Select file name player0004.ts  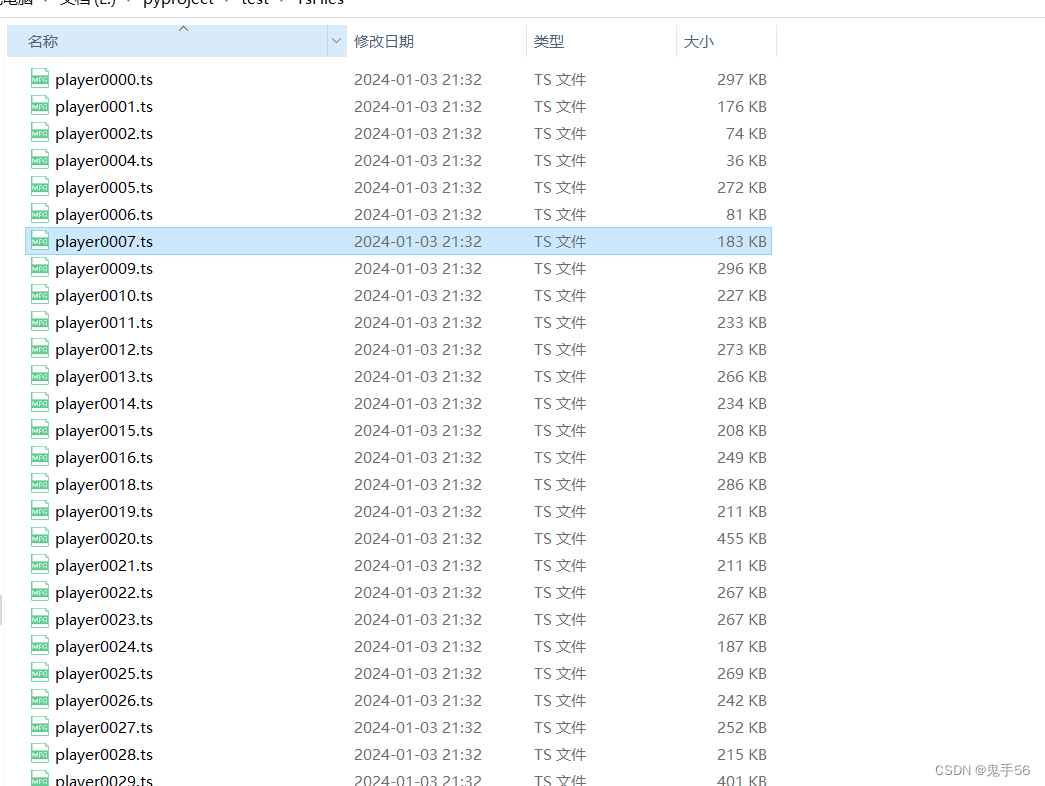[104, 161]
